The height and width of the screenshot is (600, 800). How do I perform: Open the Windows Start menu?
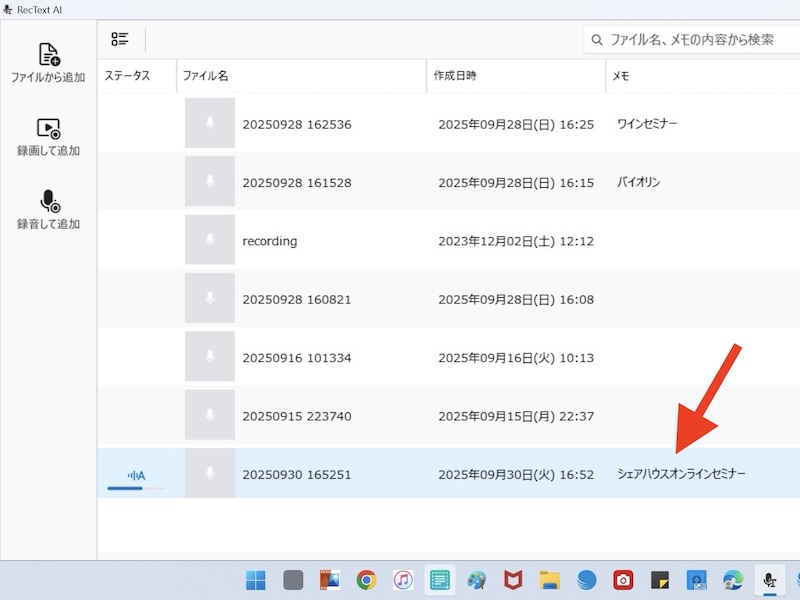coord(256,580)
